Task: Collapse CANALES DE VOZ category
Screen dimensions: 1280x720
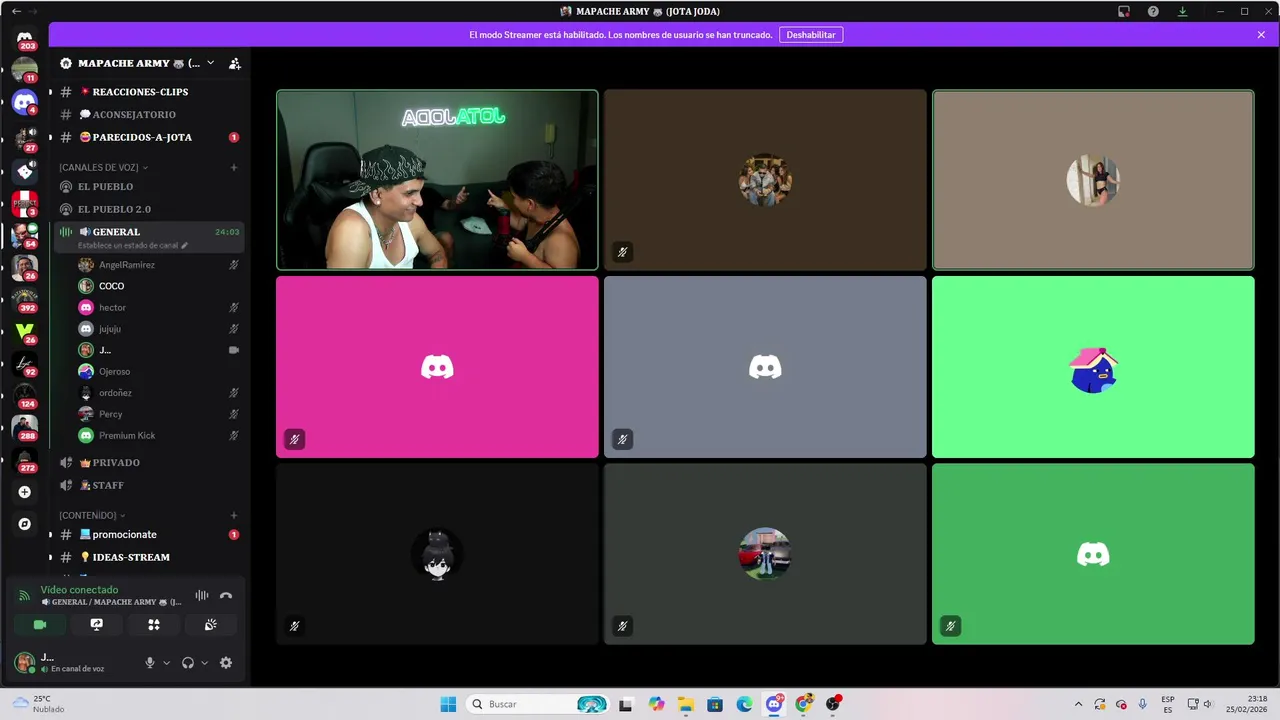Action: (104, 167)
